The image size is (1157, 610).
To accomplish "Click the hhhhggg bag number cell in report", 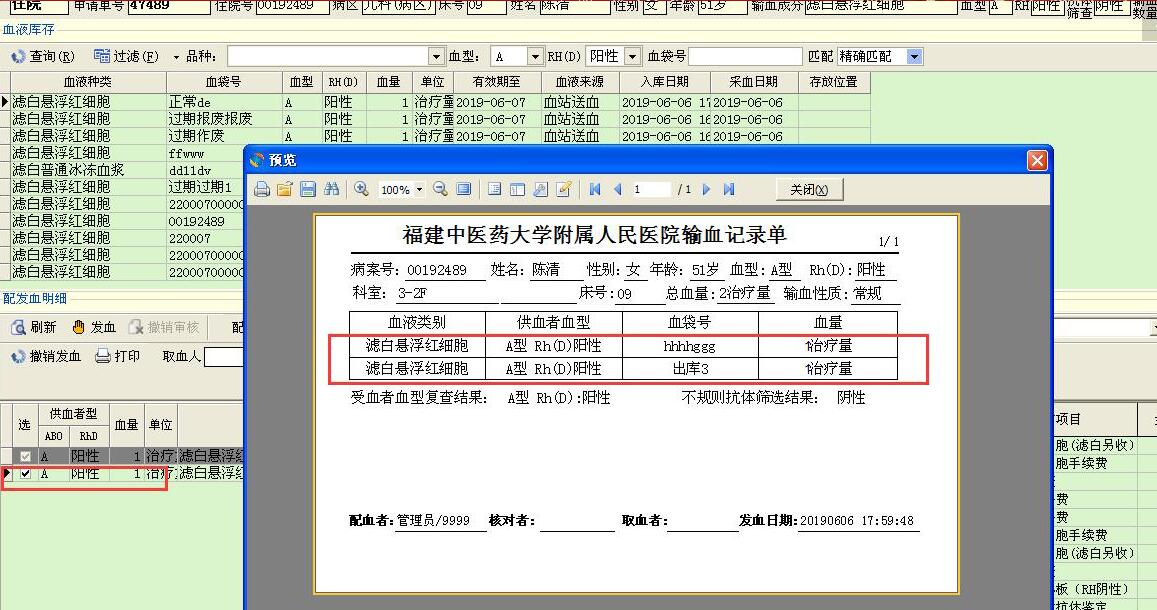I will click(689, 345).
